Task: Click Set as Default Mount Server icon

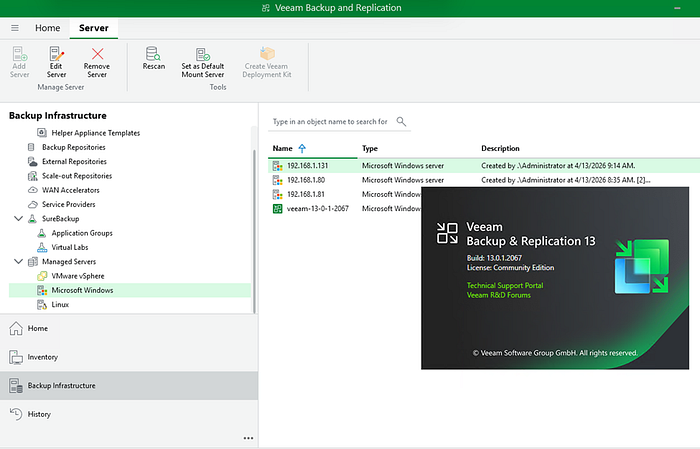Action: [x=203, y=54]
